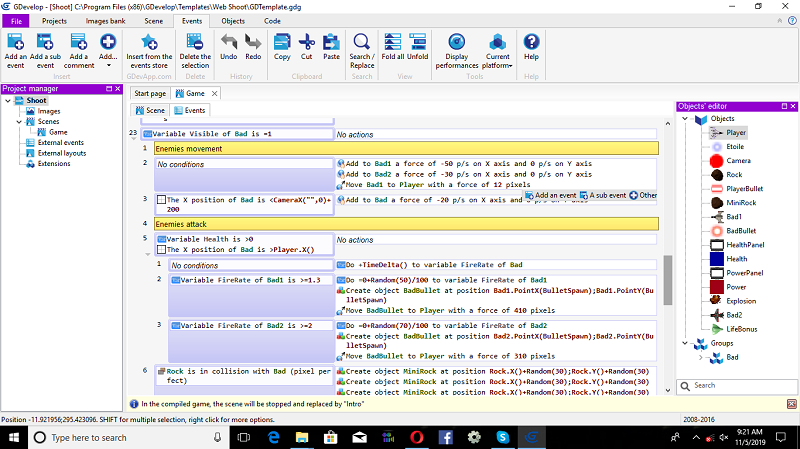Click the object Search field
This screenshot has width=800, height=449.
[x=736, y=385]
